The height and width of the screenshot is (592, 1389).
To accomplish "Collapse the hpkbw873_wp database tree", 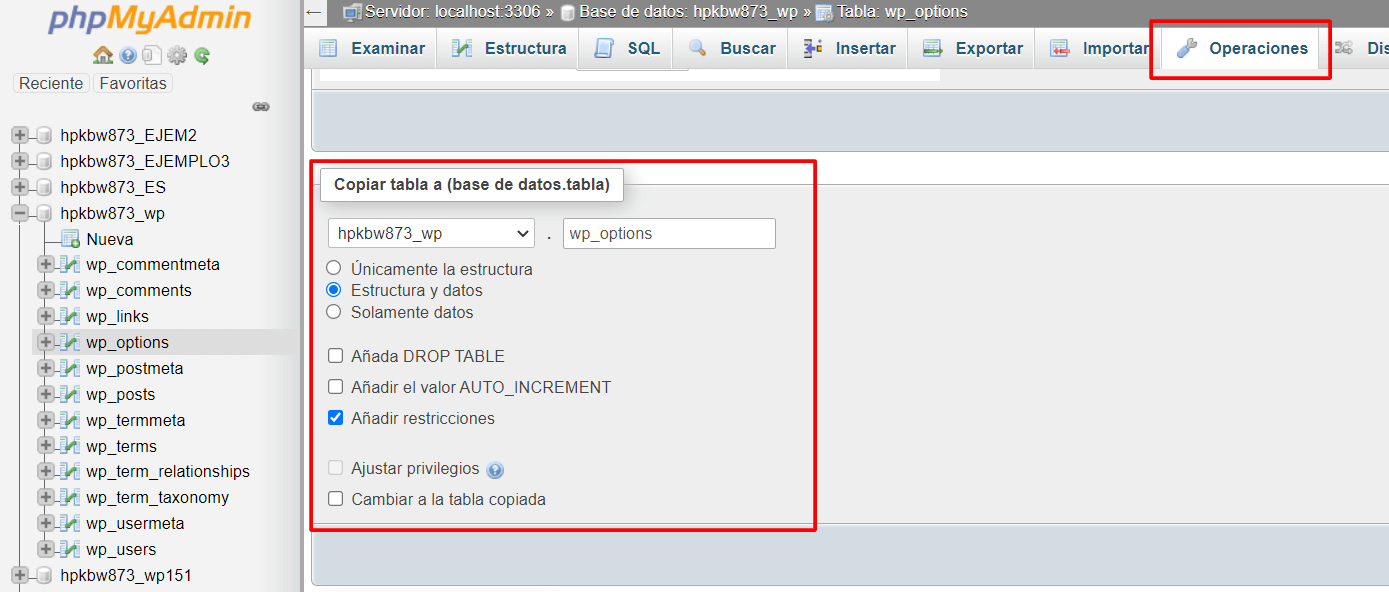I will pyautogui.click(x=21, y=213).
